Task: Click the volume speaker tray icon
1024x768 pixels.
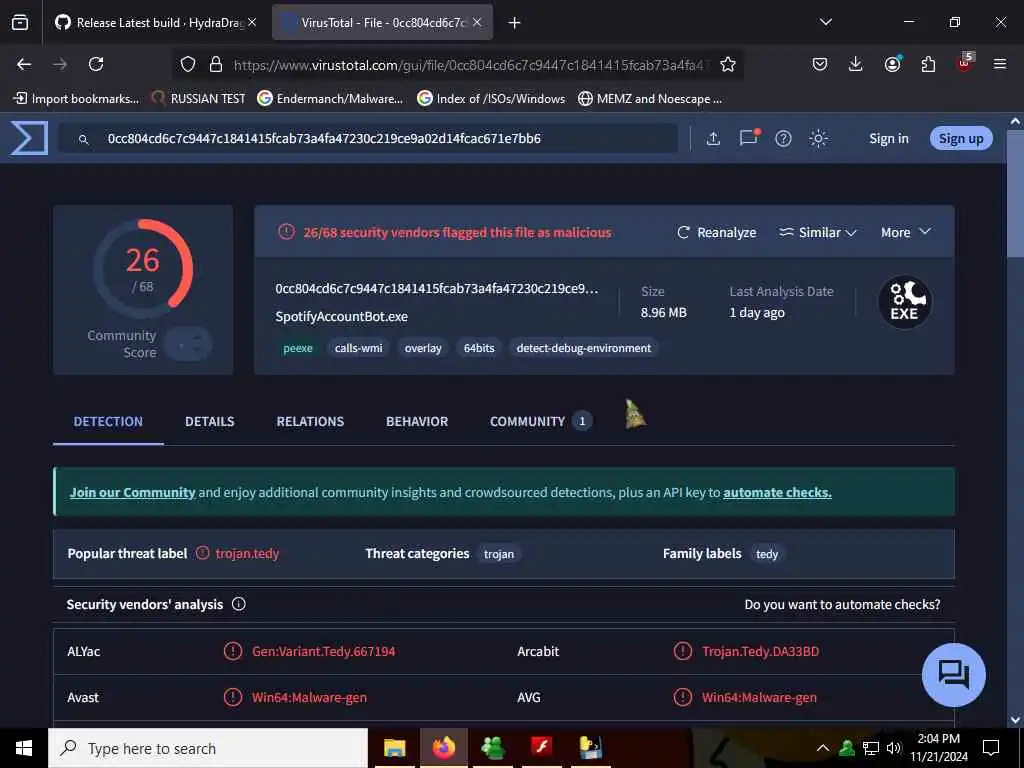Action: coord(893,748)
